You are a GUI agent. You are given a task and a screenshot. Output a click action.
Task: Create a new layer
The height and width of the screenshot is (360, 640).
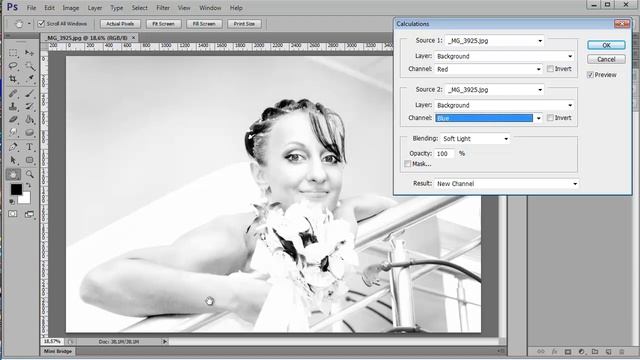pos(608,351)
